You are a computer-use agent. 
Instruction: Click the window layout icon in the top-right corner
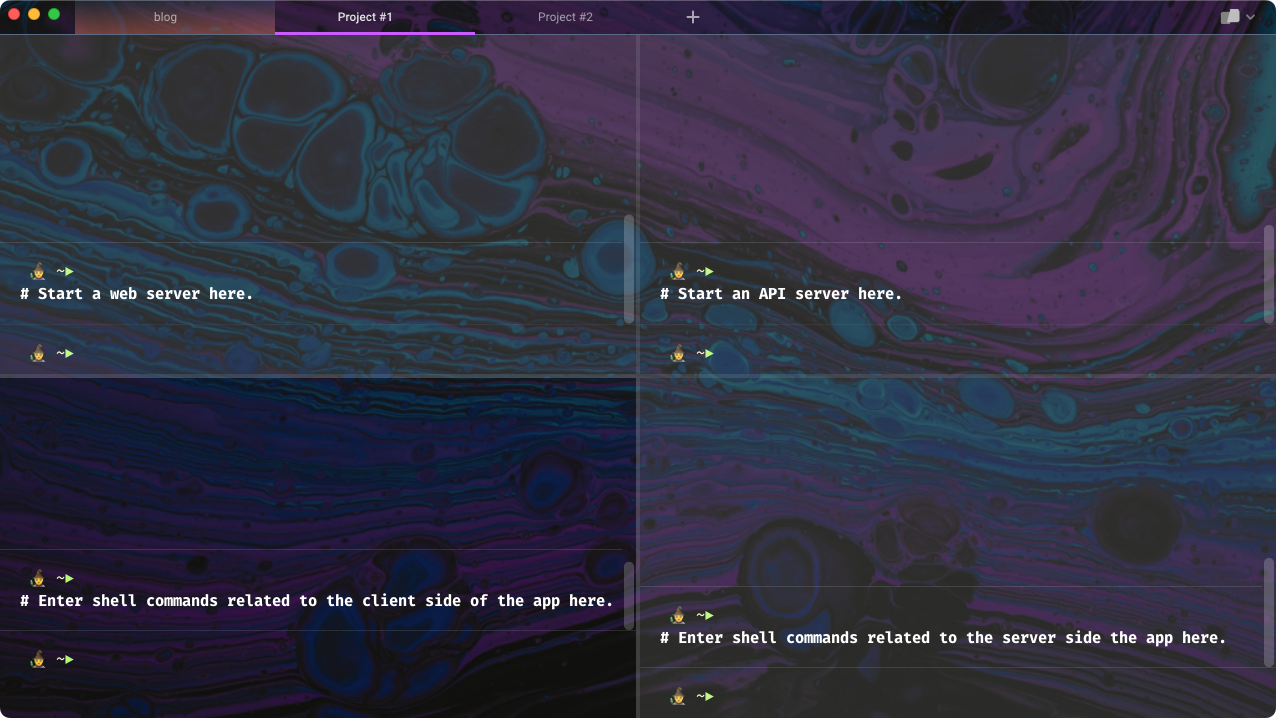pos(1229,17)
